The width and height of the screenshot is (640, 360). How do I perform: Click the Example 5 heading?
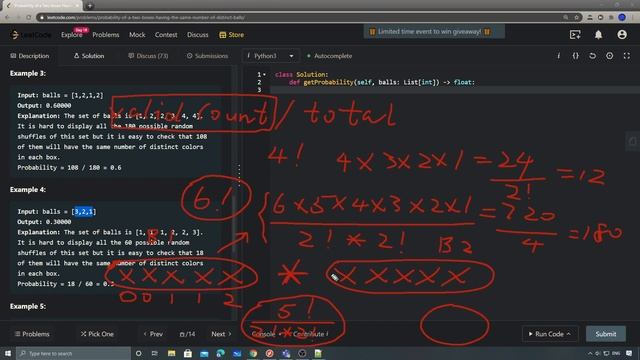[x=28, y=307]
